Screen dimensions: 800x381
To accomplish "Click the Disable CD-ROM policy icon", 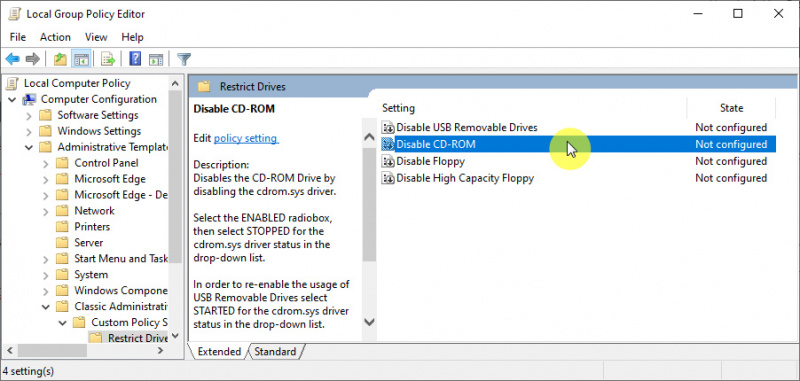I will tap(388, 144).
